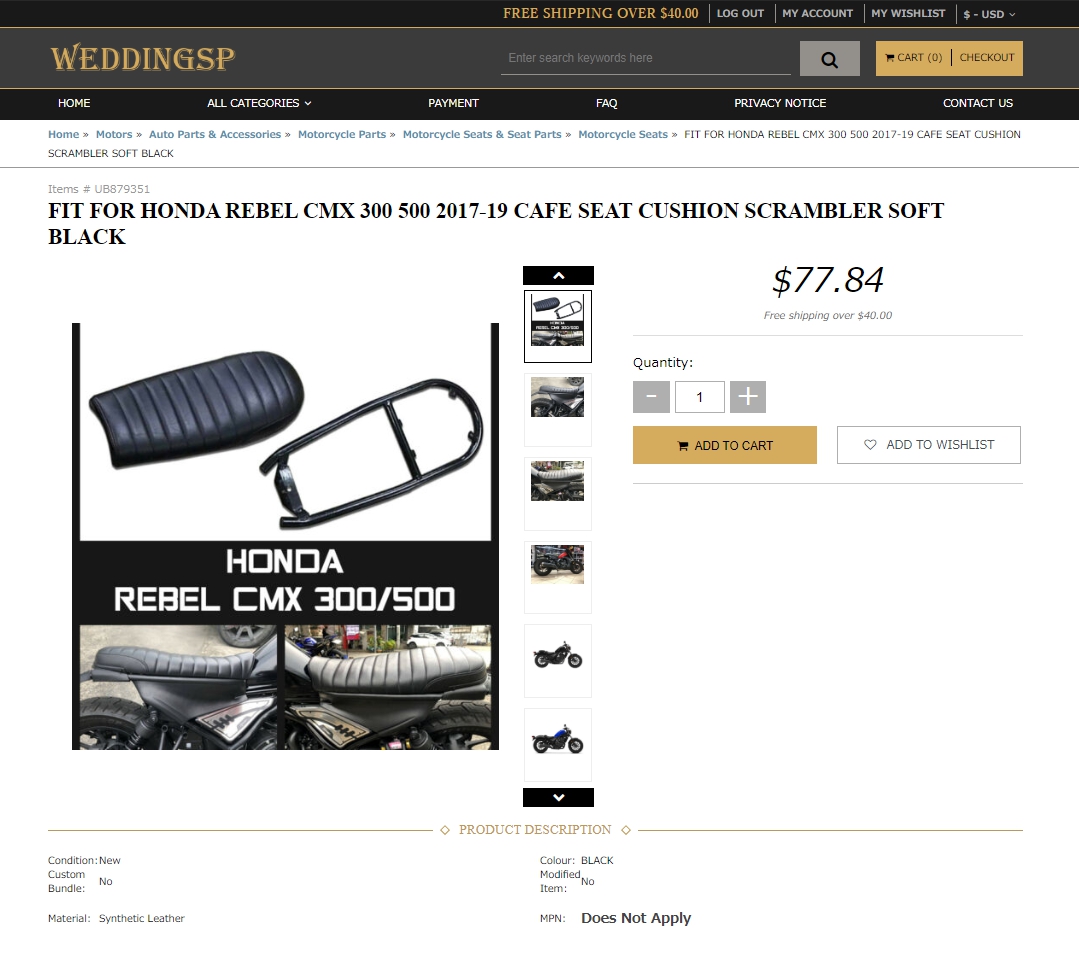Open My Wishlist link
This screenshot has height=954, width=1079.
click(x=908, y=13)
